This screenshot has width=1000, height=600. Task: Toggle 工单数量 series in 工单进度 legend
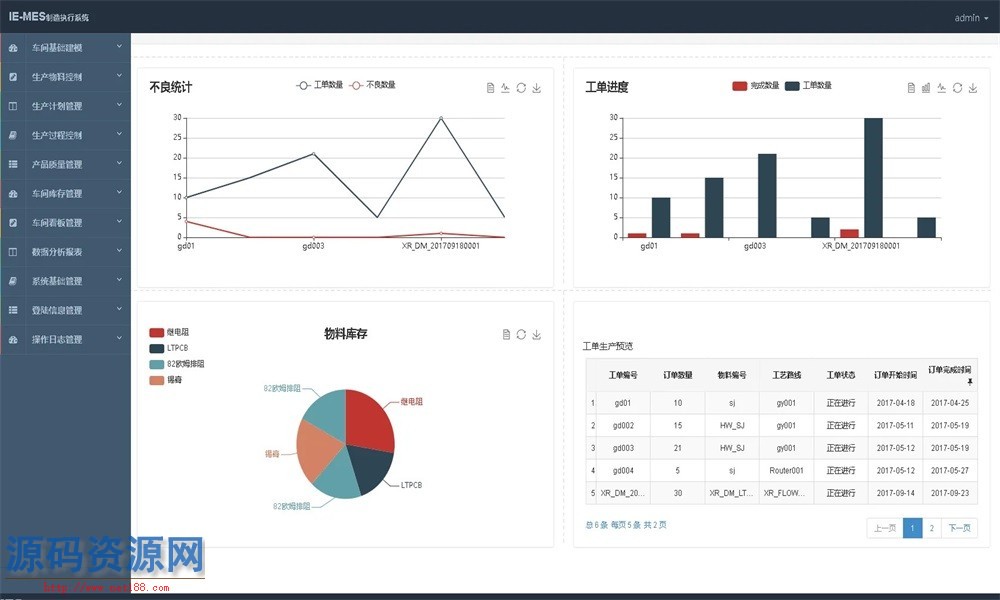(x=808, y=85)
